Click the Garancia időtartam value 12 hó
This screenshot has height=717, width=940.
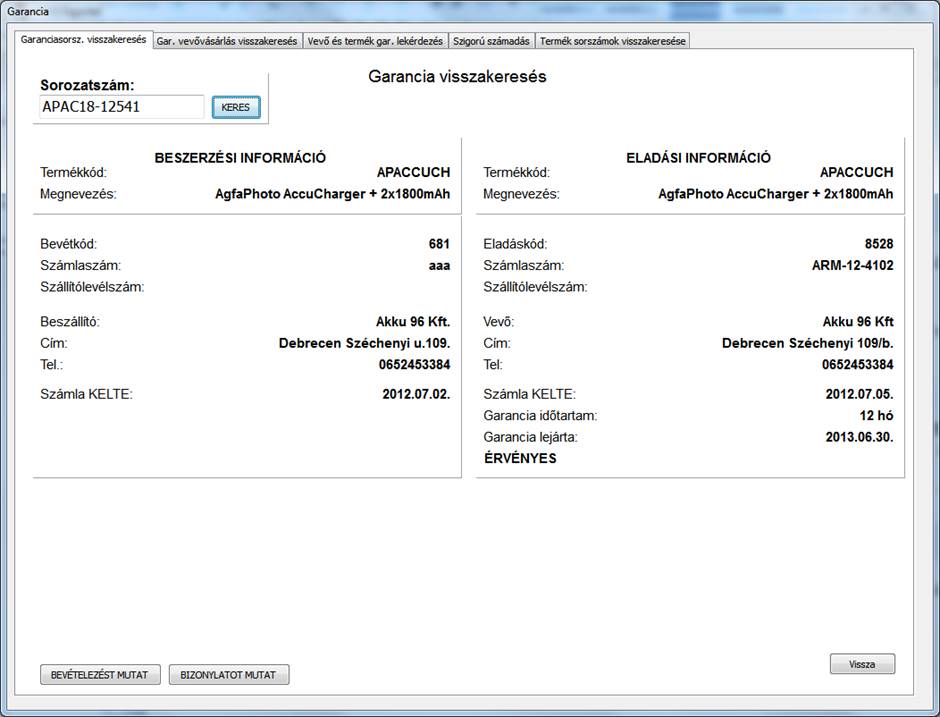pos(874,415)
